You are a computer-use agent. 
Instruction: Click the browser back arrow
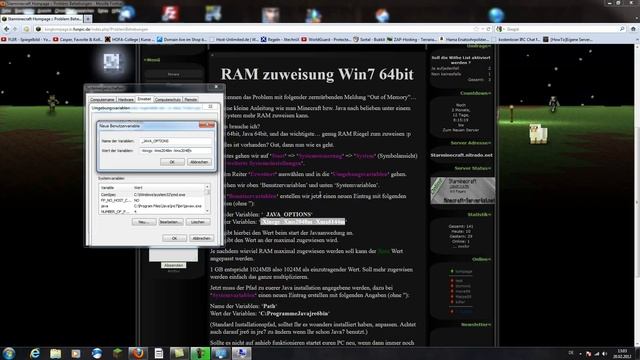[x=6, y=29]
